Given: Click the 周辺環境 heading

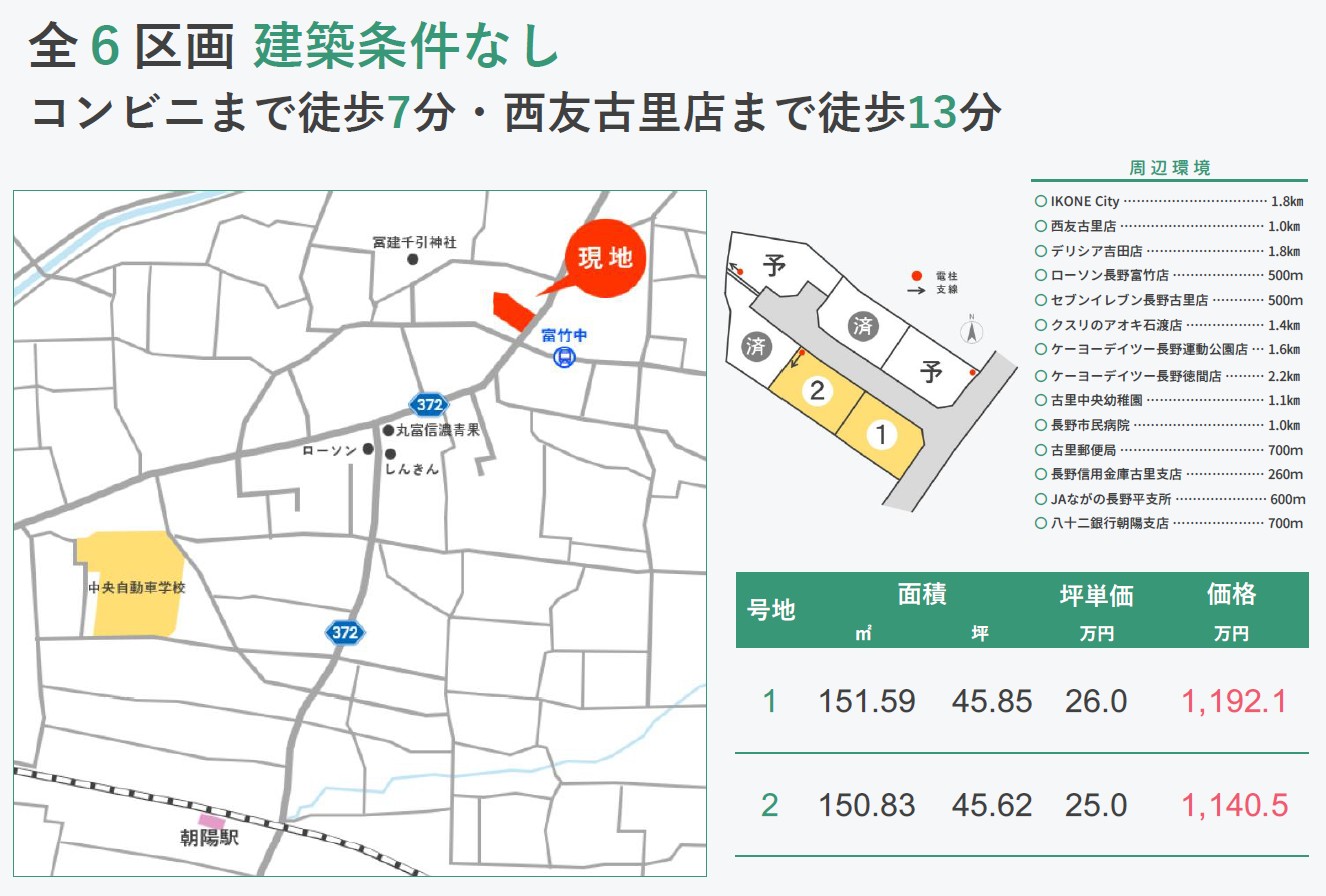Looking at the screenshot, I should point(1169,168).
